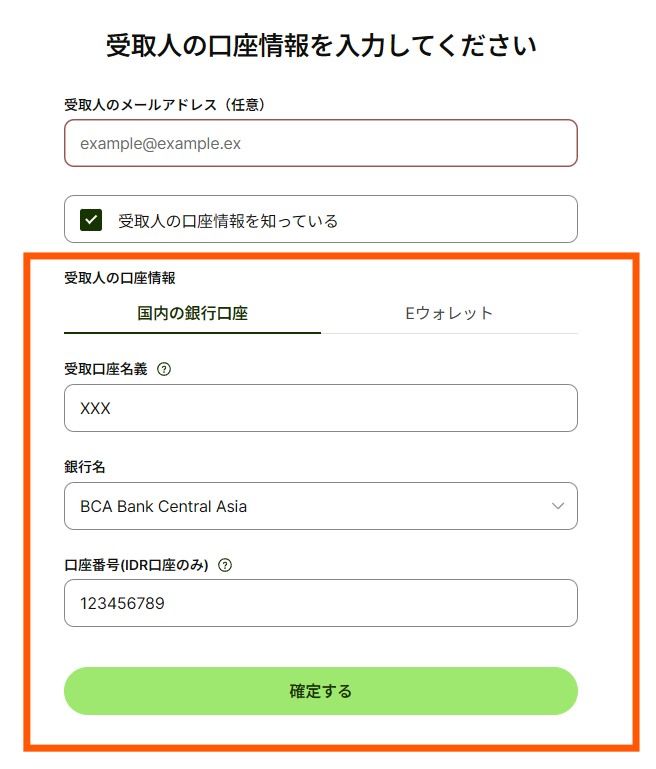Screen dimensions: 656x769
Task: Click the empty right side of the checkbox row
Action: [480, 220]
